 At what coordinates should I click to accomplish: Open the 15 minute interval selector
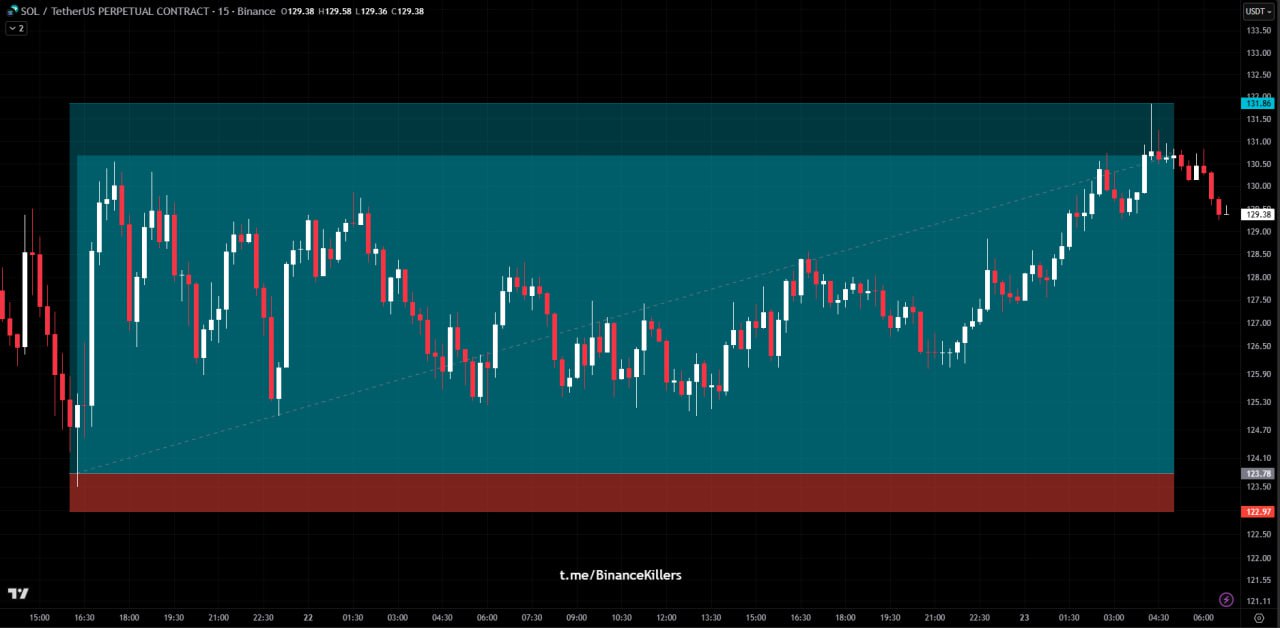click(219, 12)
